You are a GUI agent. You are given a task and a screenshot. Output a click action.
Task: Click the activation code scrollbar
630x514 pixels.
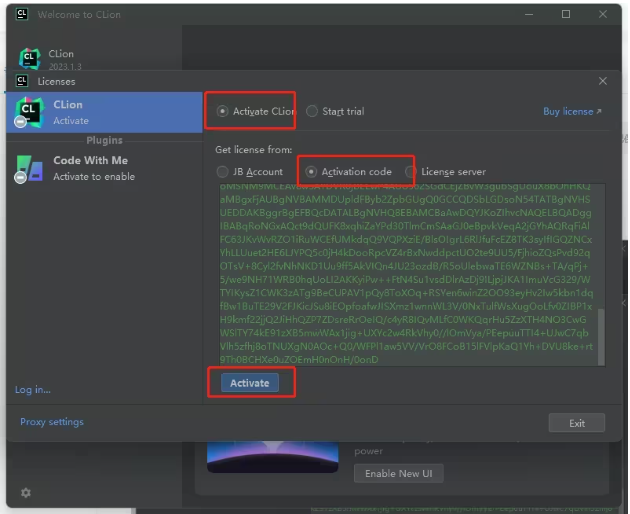[601, 337]
